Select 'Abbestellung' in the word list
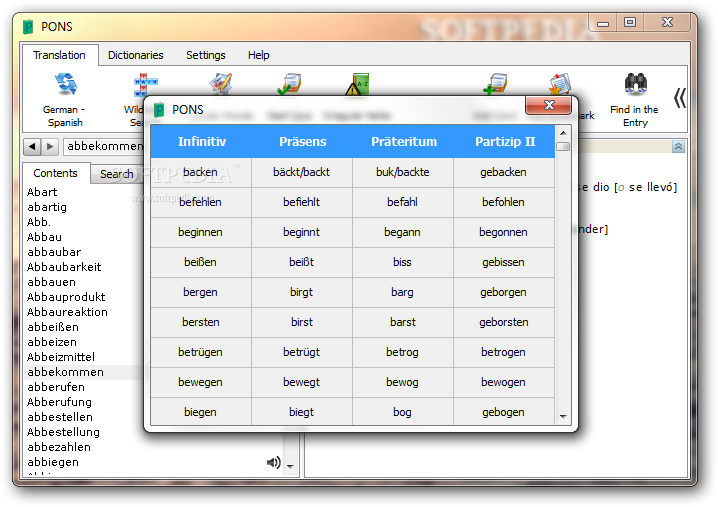This screenshot has width=718, height=507. (63, 432)
